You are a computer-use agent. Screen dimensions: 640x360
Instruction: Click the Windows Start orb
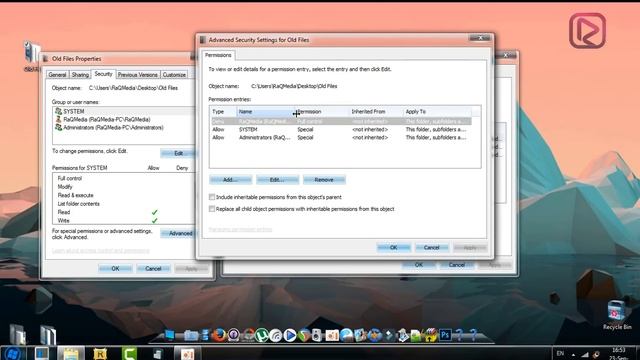pyautogui.click(x=12, y=353)
